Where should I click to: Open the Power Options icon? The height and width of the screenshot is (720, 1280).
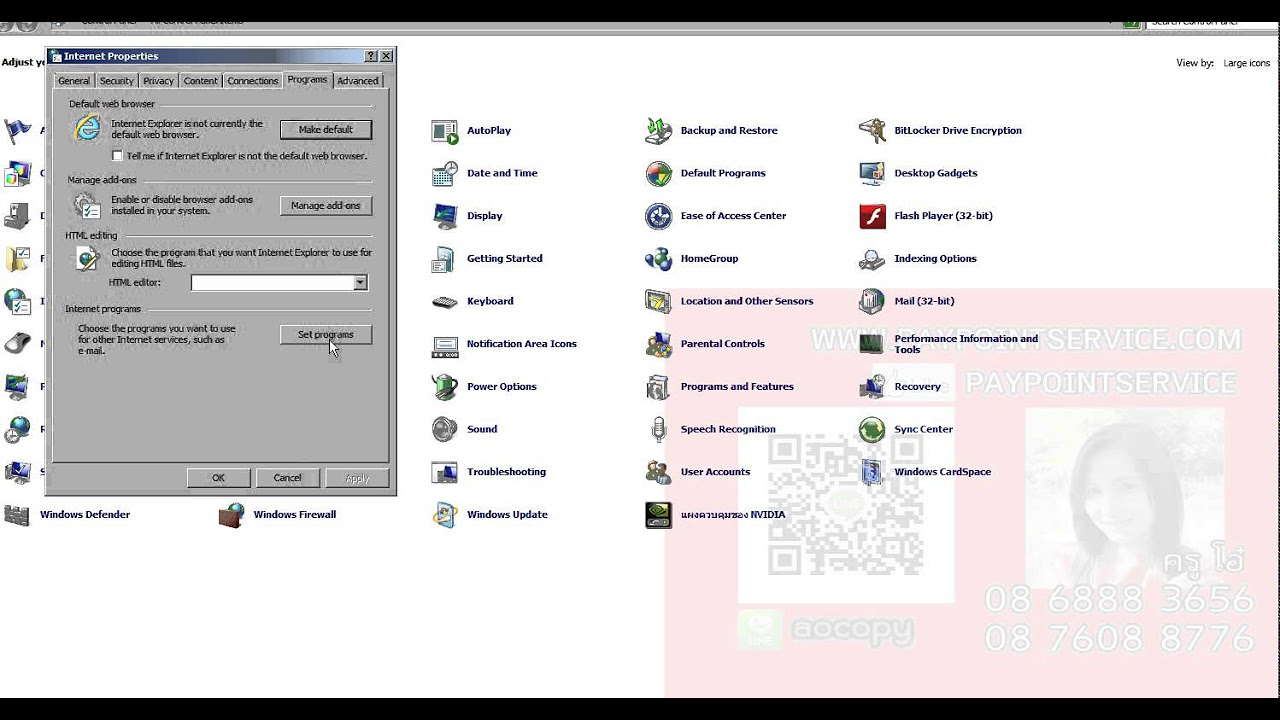tap(445, 387)
